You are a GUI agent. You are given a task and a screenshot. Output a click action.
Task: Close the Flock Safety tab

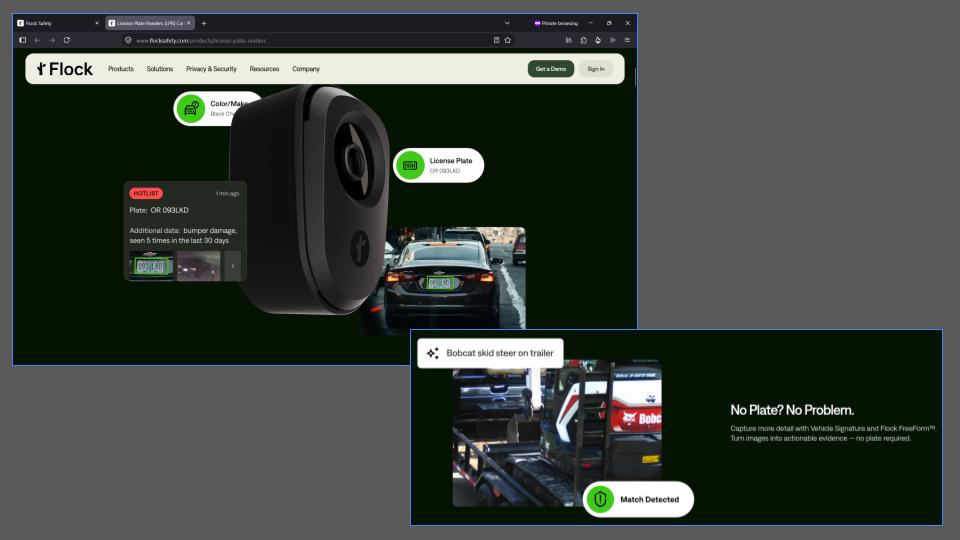pyautogui.click(x=97, y=23)
